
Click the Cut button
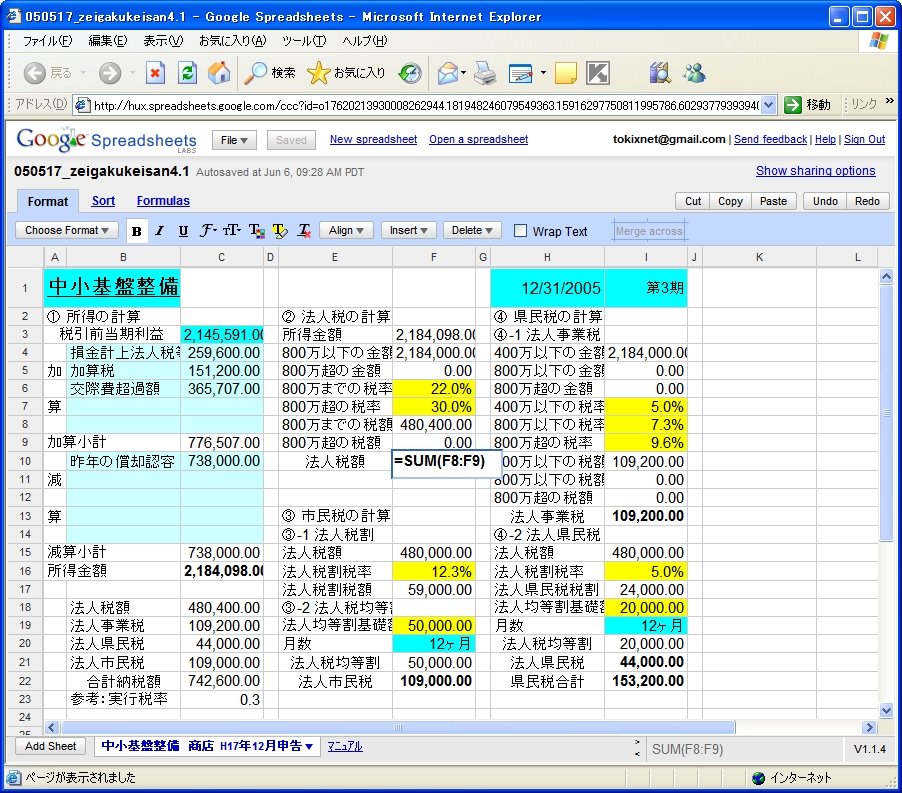point(693,201)
